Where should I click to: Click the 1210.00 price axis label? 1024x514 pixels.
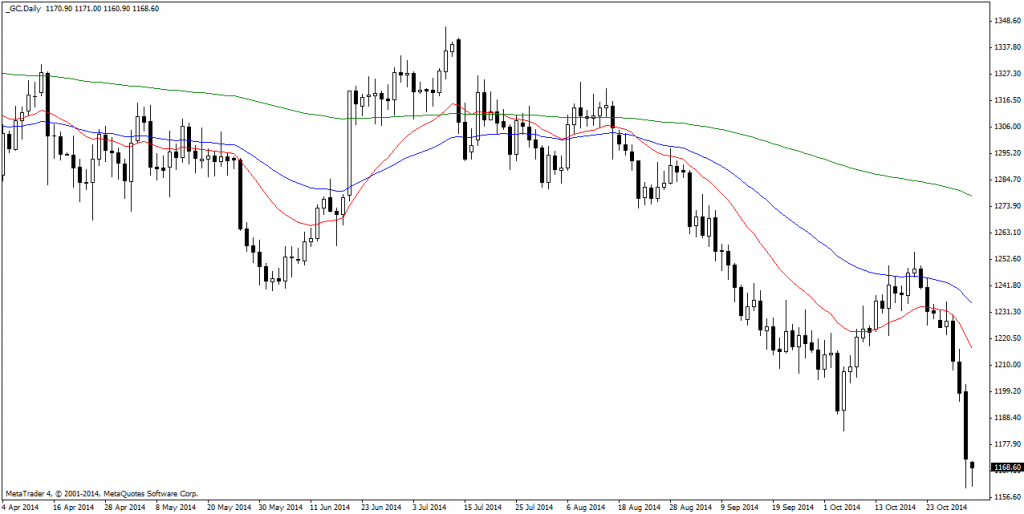(1005, 365)
